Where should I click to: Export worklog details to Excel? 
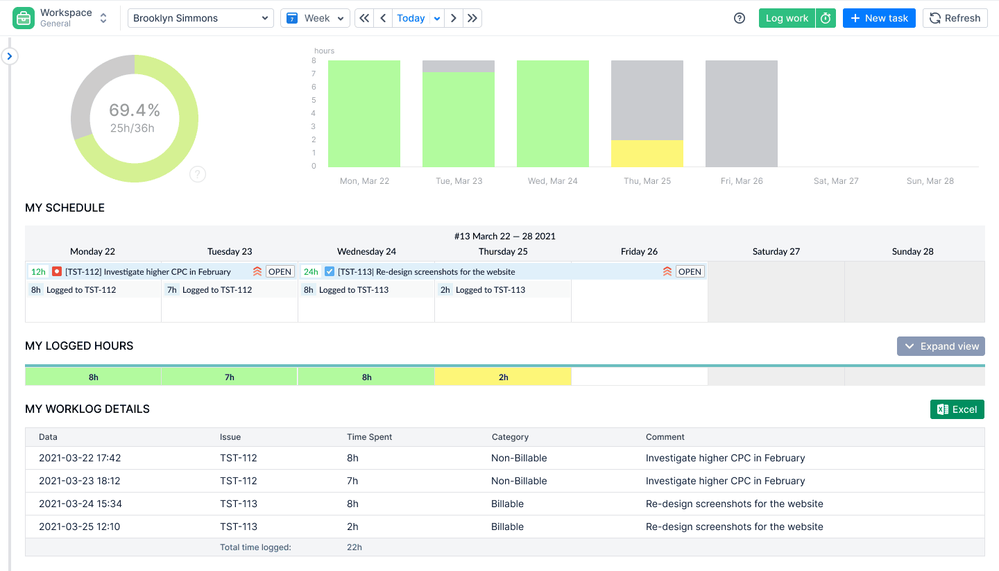tap(956, 409)
